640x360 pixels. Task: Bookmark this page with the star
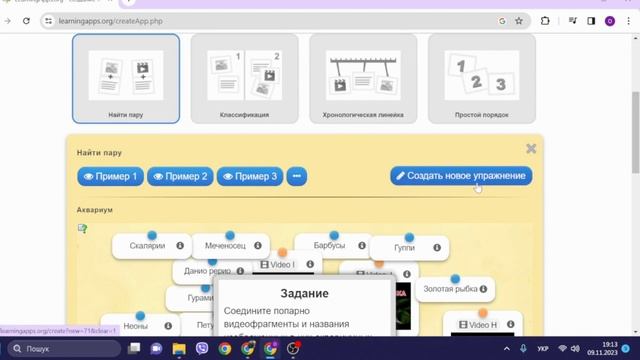519,21
